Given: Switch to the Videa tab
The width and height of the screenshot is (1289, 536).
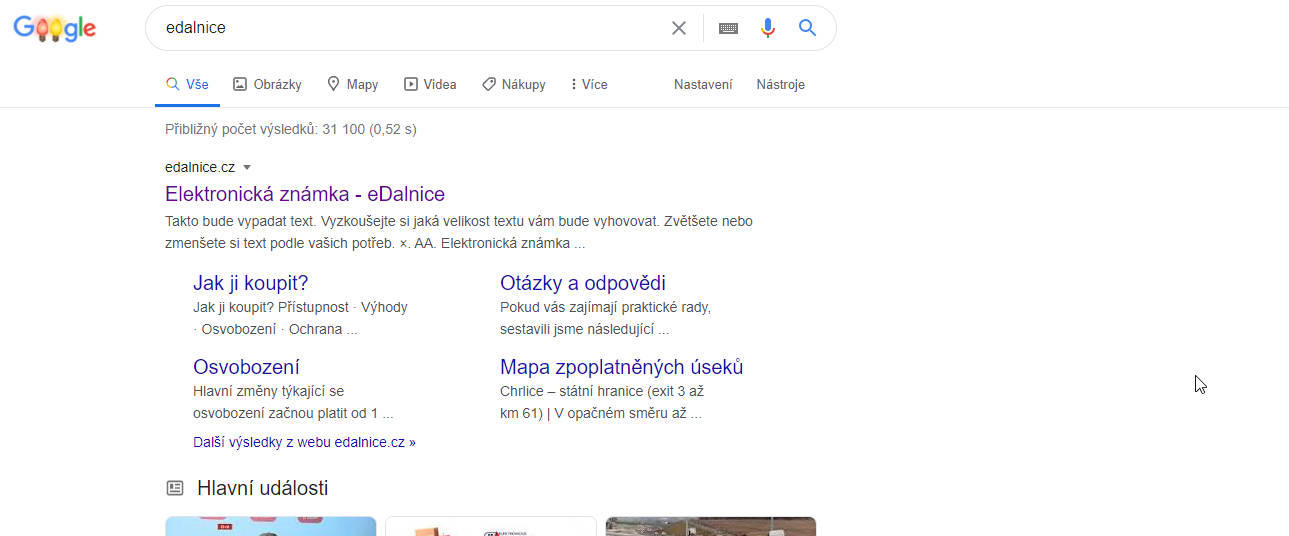Looking at the screenshot, I should (430, 85).
